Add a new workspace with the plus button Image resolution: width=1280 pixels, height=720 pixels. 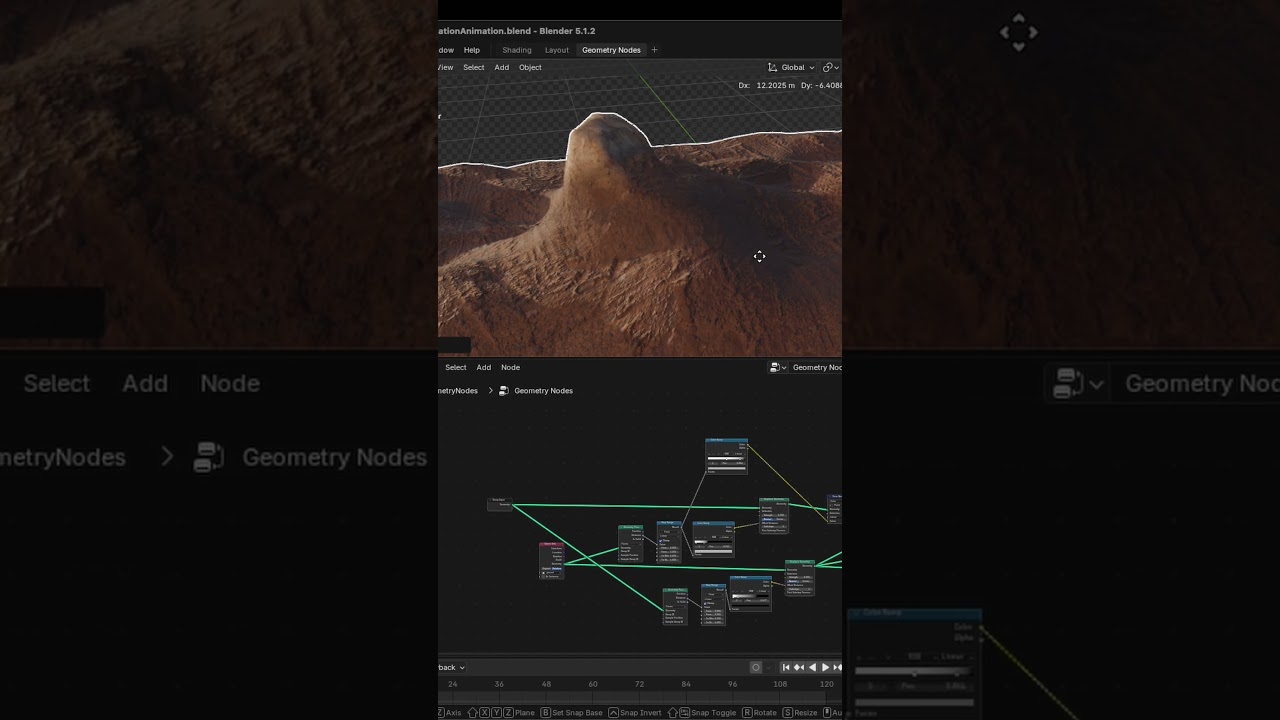click(x=655, y=50)
